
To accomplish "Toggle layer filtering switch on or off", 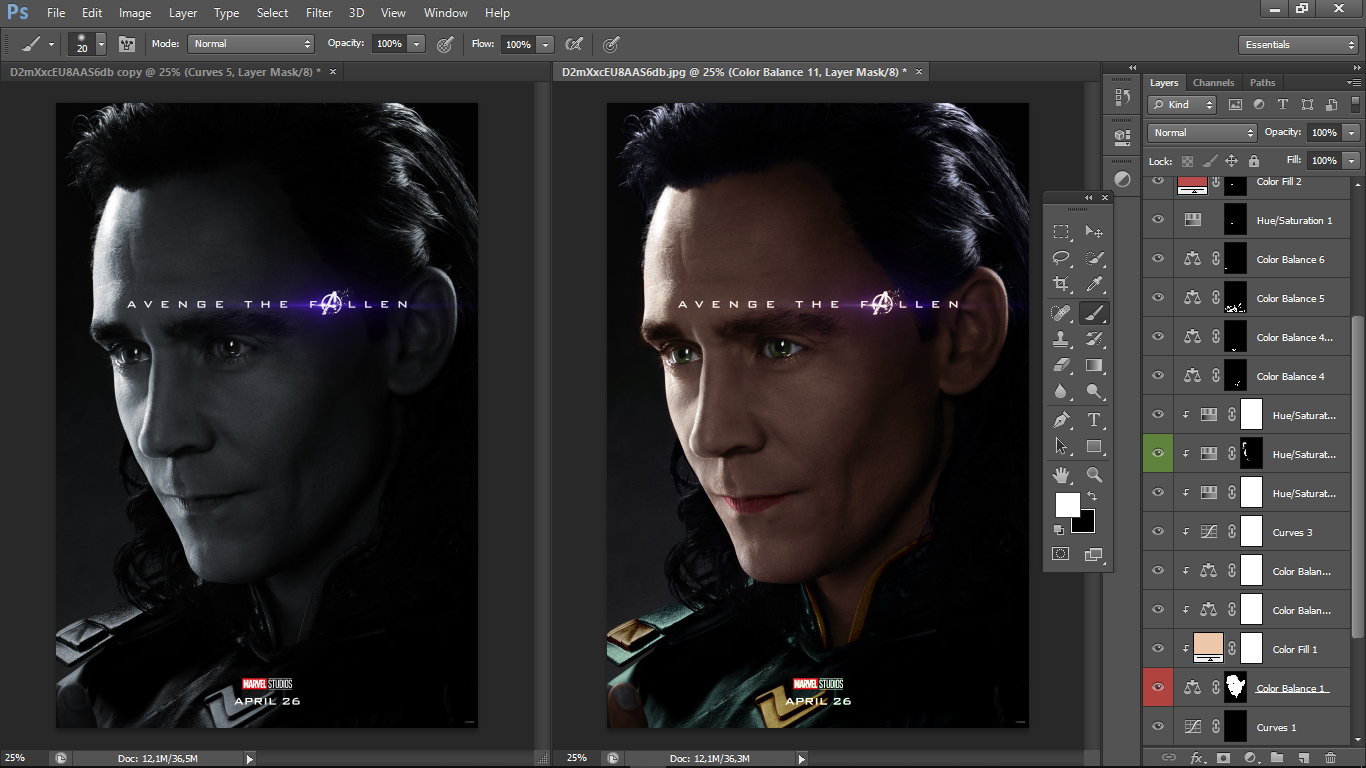I will click(1356, 104).
